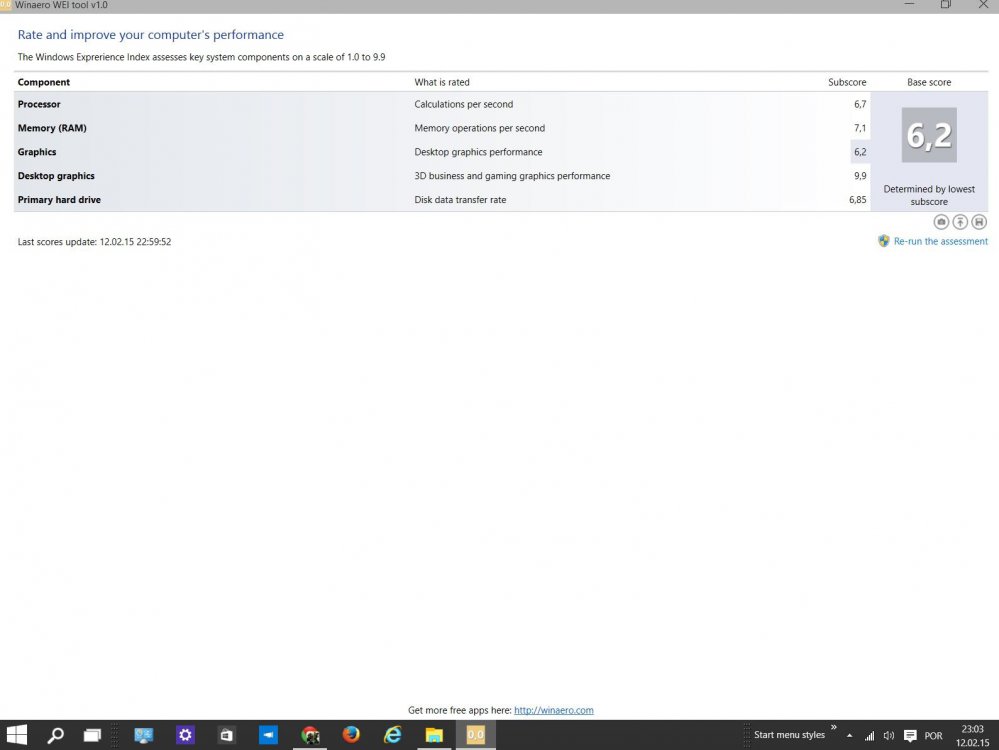
Task: Click Last scores update timestamp
Action: [94, 242]
